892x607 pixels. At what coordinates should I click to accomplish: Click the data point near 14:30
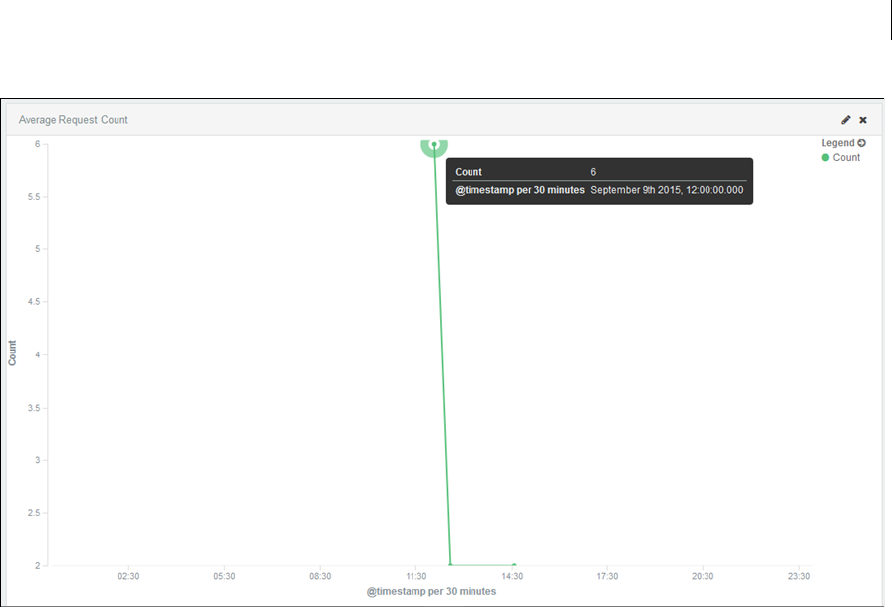point(514,565)
